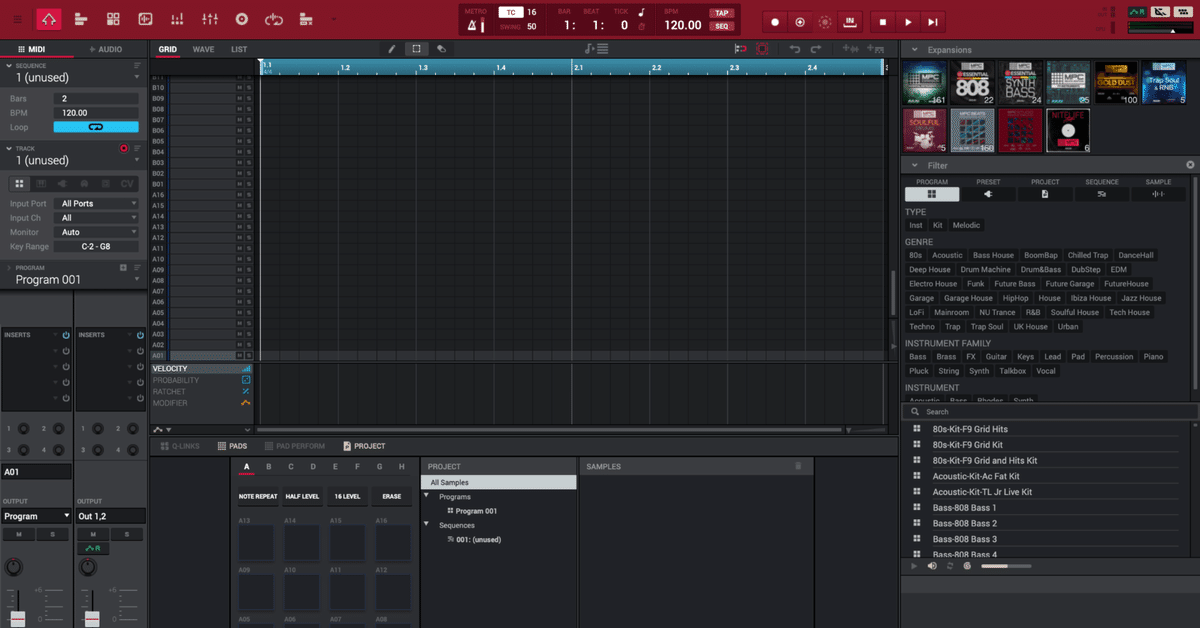Open the Monitor dropdown set to Auto

(x=97, y=231)
